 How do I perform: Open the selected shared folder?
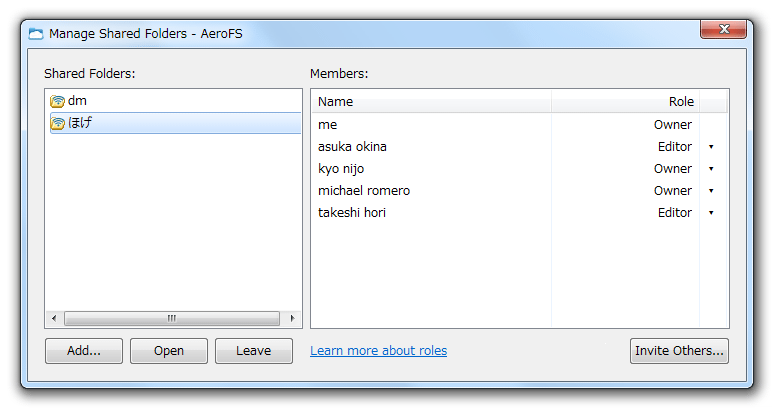point(169,351)
